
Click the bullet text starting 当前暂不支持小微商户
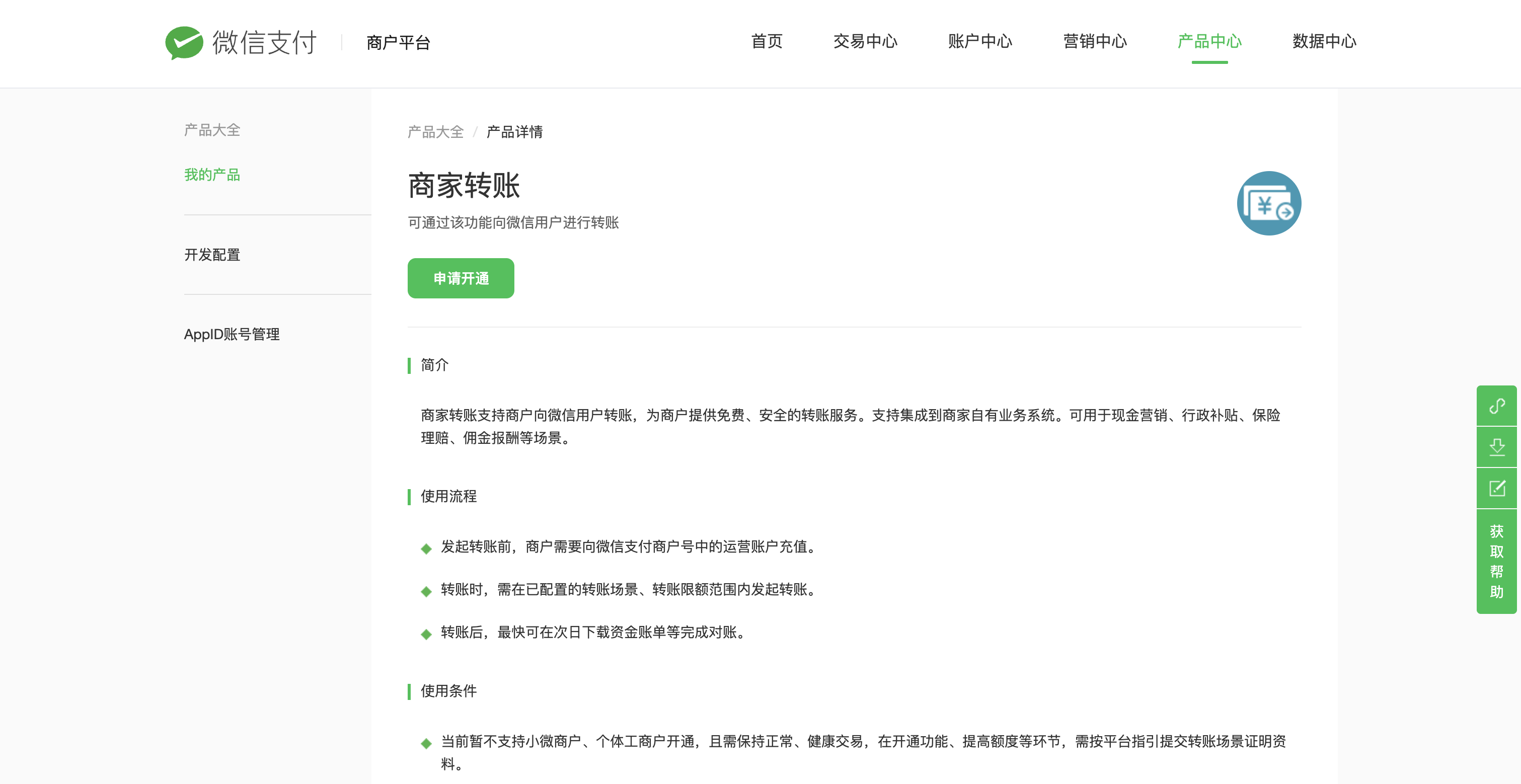(863, 753)
